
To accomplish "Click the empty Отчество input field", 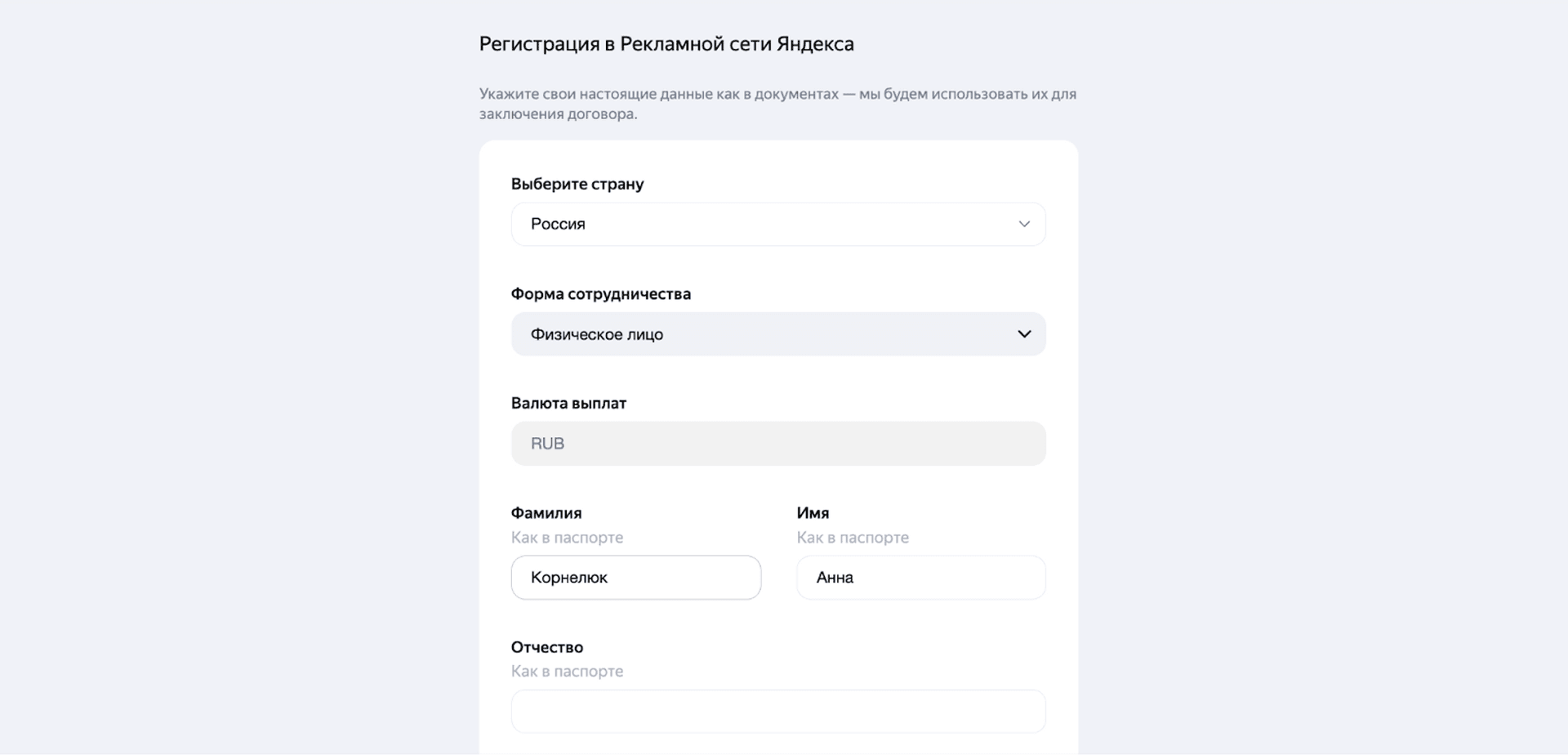I will (777, 712).
